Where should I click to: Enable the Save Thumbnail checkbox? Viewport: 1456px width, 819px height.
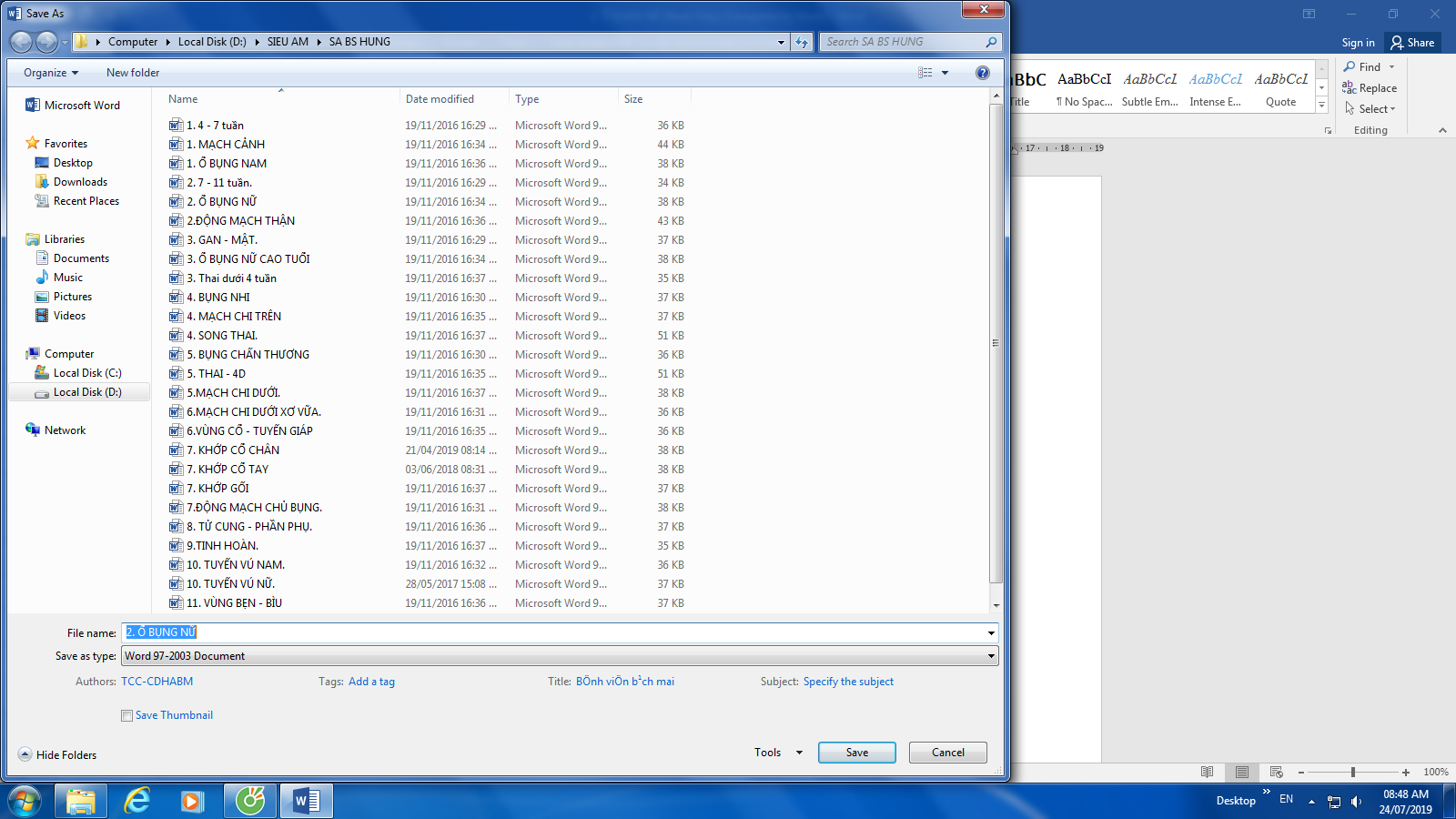127,716
